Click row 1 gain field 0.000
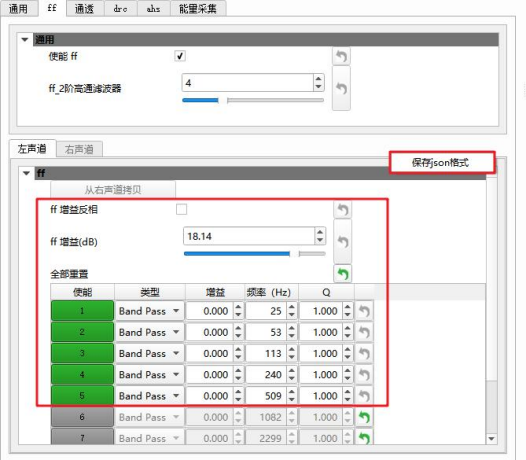This screenshot has width=526, height=460. click(x=210, y=311)
